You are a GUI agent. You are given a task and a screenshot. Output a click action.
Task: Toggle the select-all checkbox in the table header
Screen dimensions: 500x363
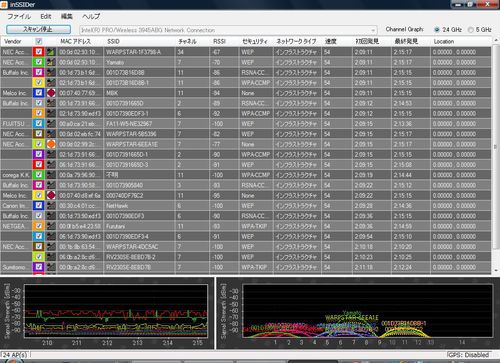pyautogui.click(x=39, y=41)
